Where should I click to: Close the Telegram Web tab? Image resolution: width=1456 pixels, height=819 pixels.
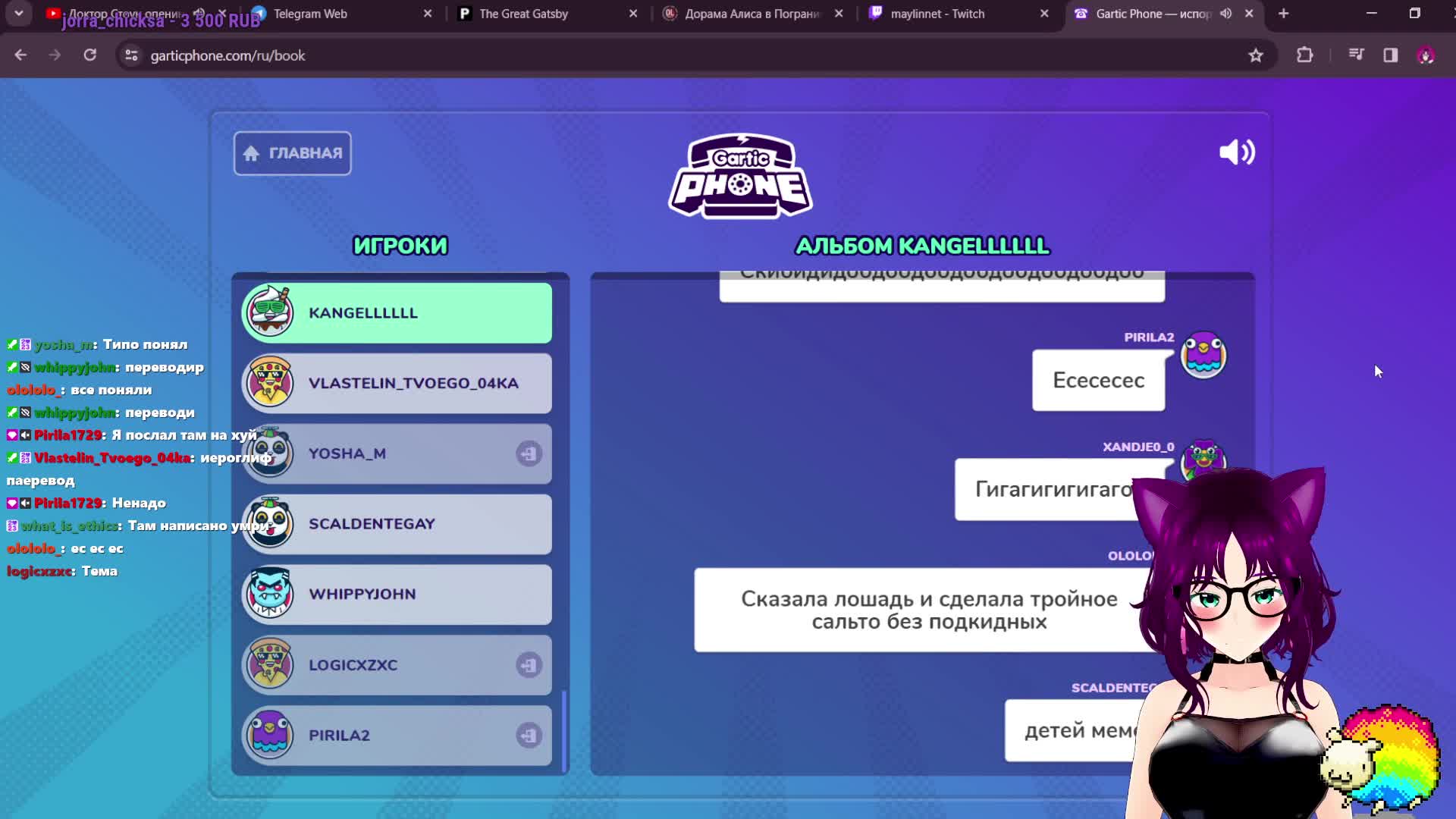(428, 14)
